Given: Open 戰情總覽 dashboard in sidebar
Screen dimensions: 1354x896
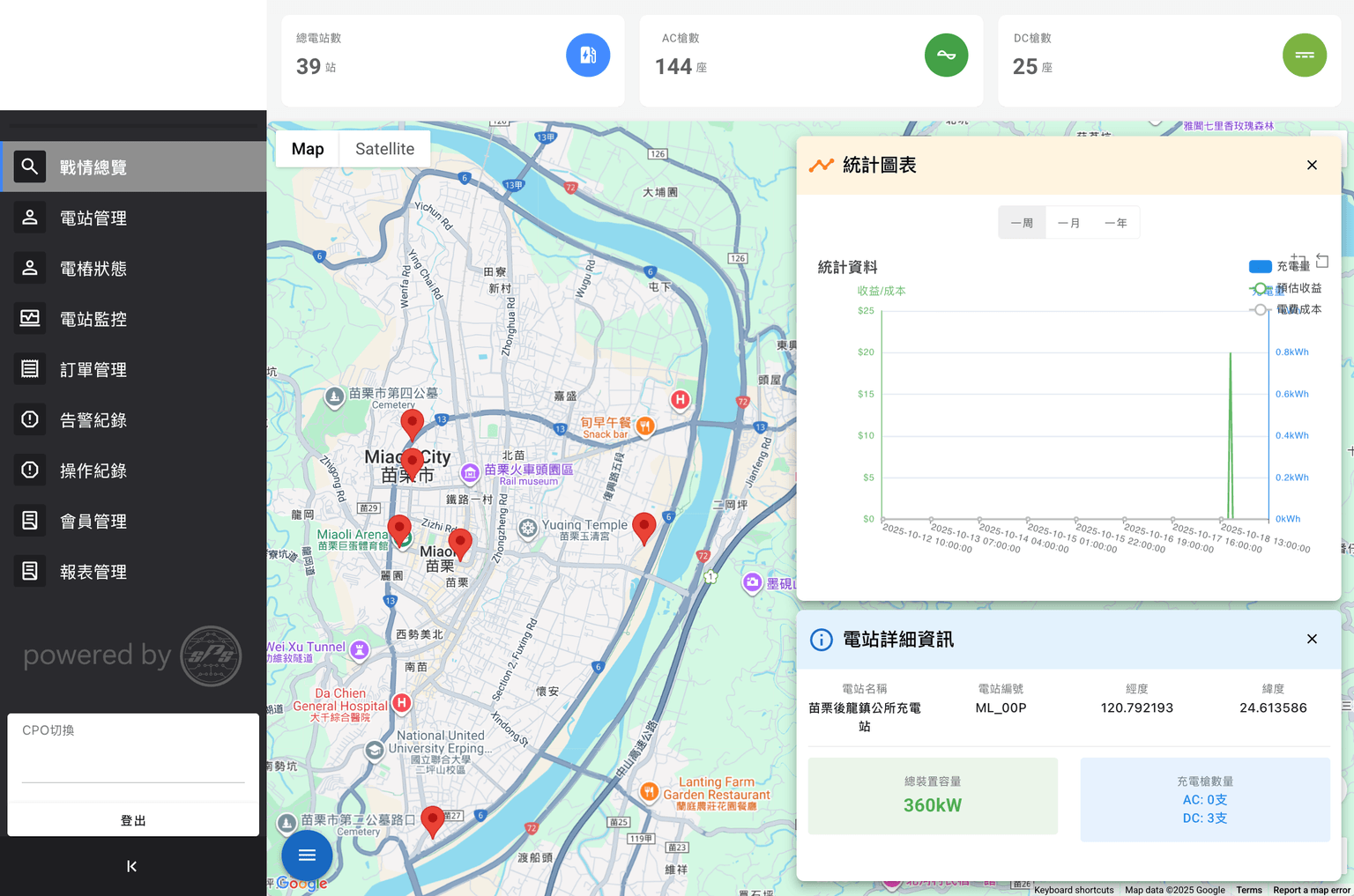Looking at the screenshot, I should click(x=133, y=167).
